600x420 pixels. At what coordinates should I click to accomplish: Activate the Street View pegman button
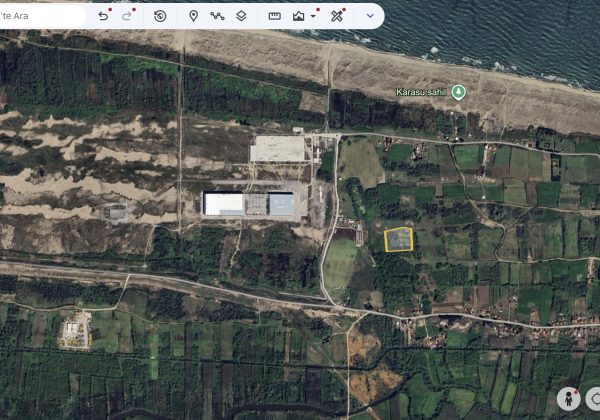(569, 399)
